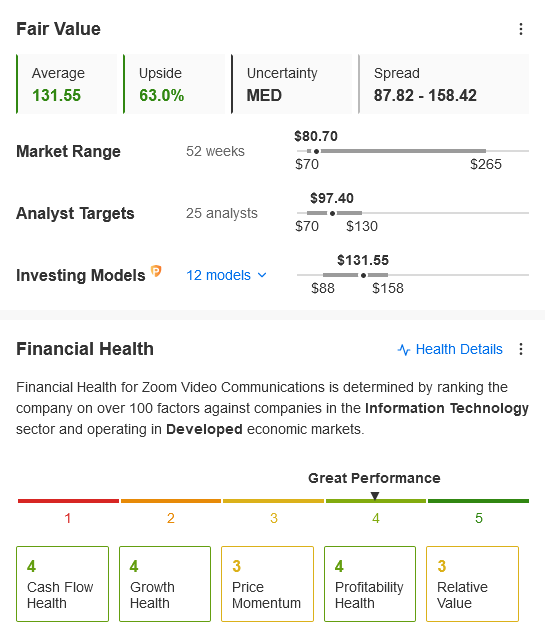545x634 pixels.
Task: Click the green segment 5 of the health scale
Action: pyautogui.click(x=478, y=501)
